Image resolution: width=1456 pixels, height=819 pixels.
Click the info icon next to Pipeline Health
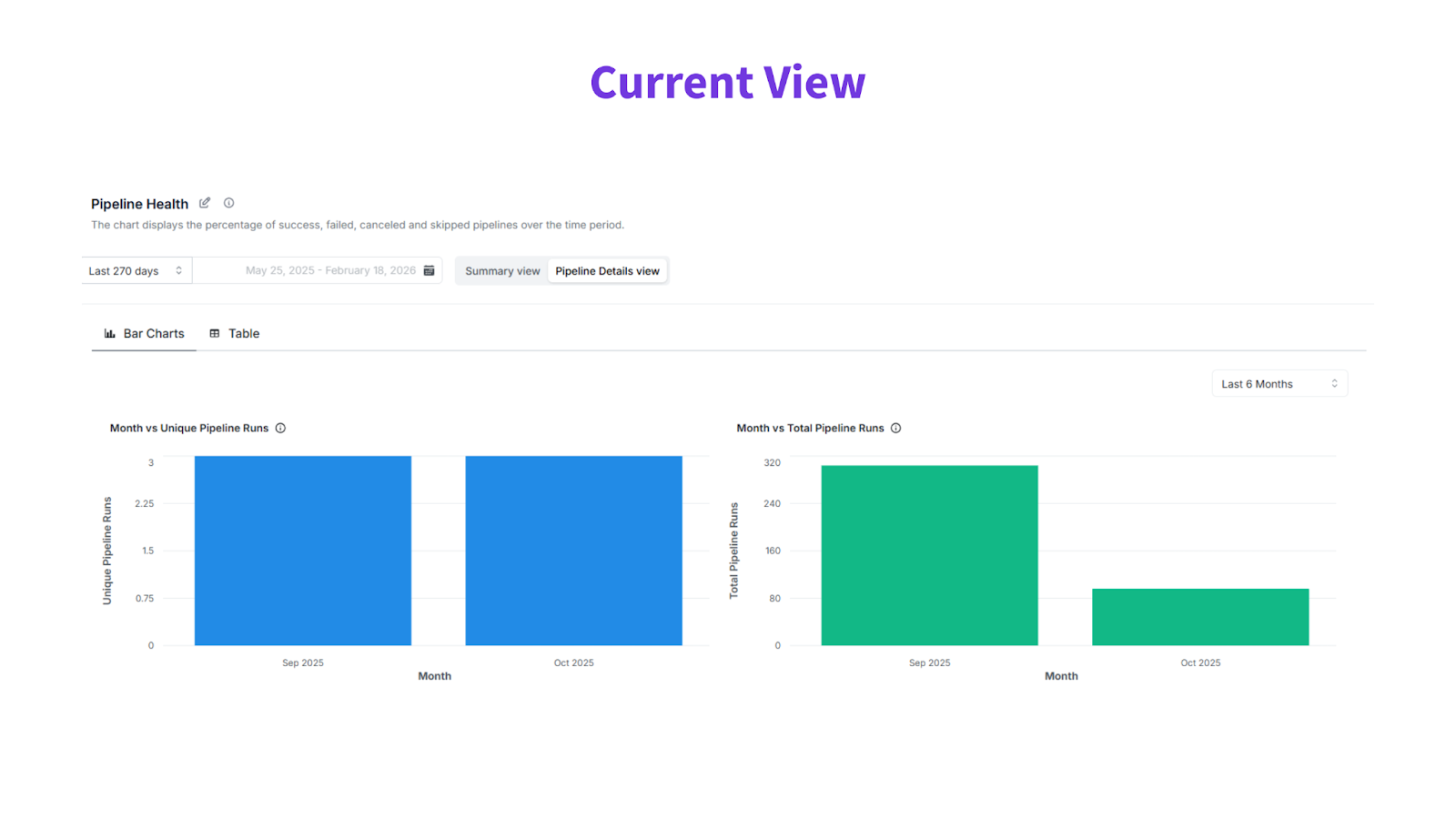click(229, 203)
